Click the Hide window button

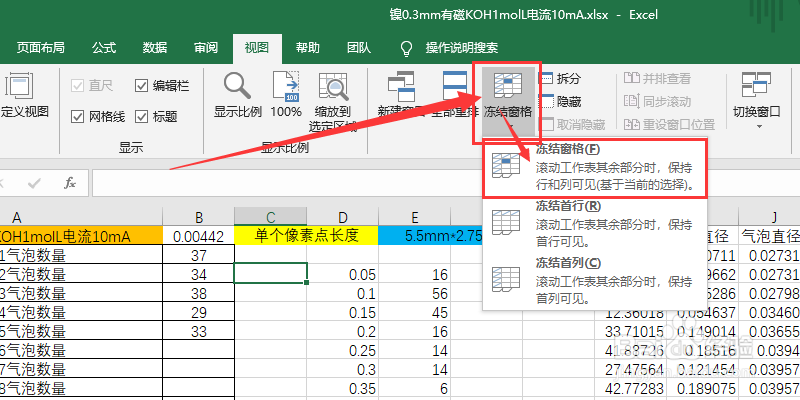tap(560, 102)
